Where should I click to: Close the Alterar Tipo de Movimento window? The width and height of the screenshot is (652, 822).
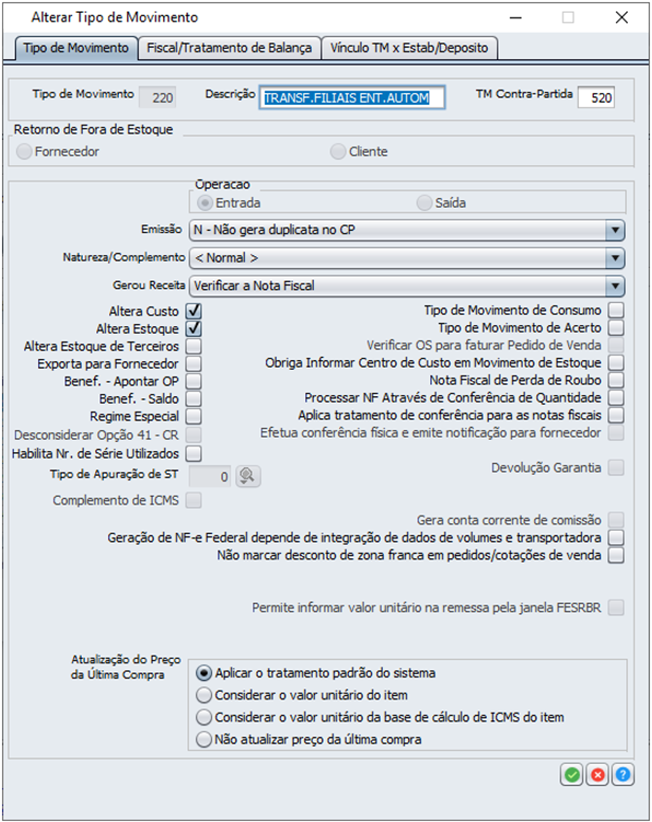pos(622,17)
